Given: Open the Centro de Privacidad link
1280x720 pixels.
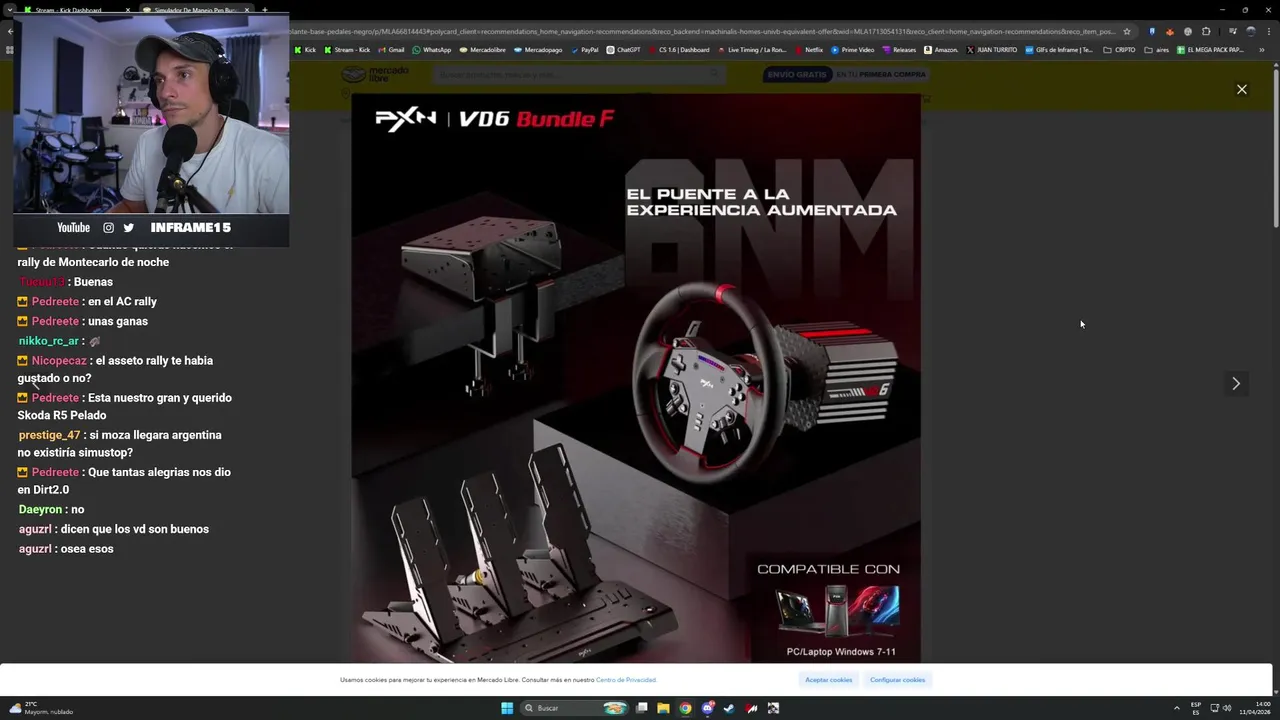Looking at the screenshot, I should click(626, 680).
